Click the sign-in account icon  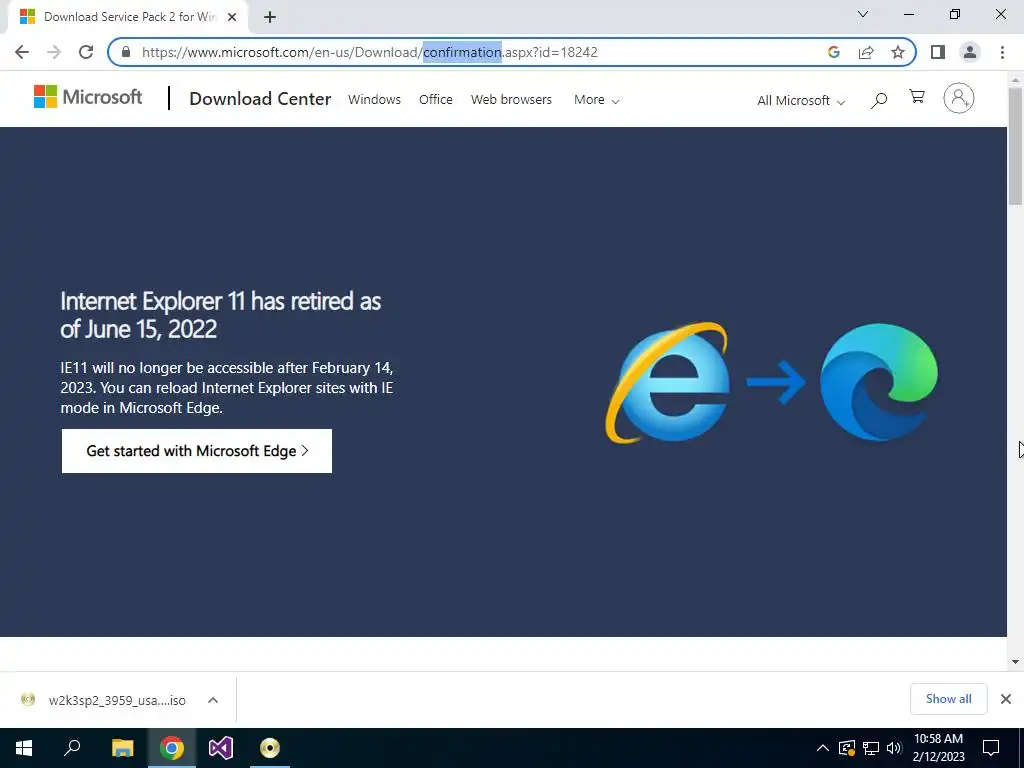[959, 98]
